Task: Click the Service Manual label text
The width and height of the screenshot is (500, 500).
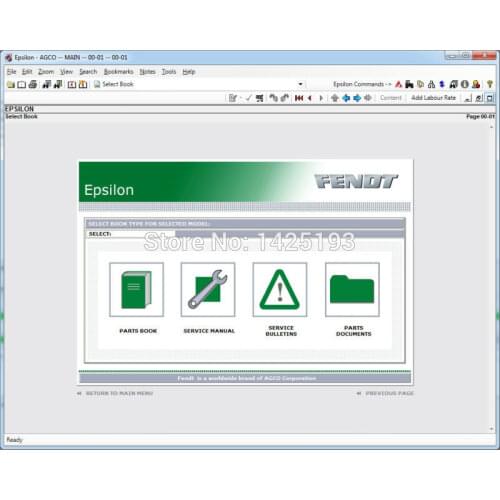Action: point(209,331)
